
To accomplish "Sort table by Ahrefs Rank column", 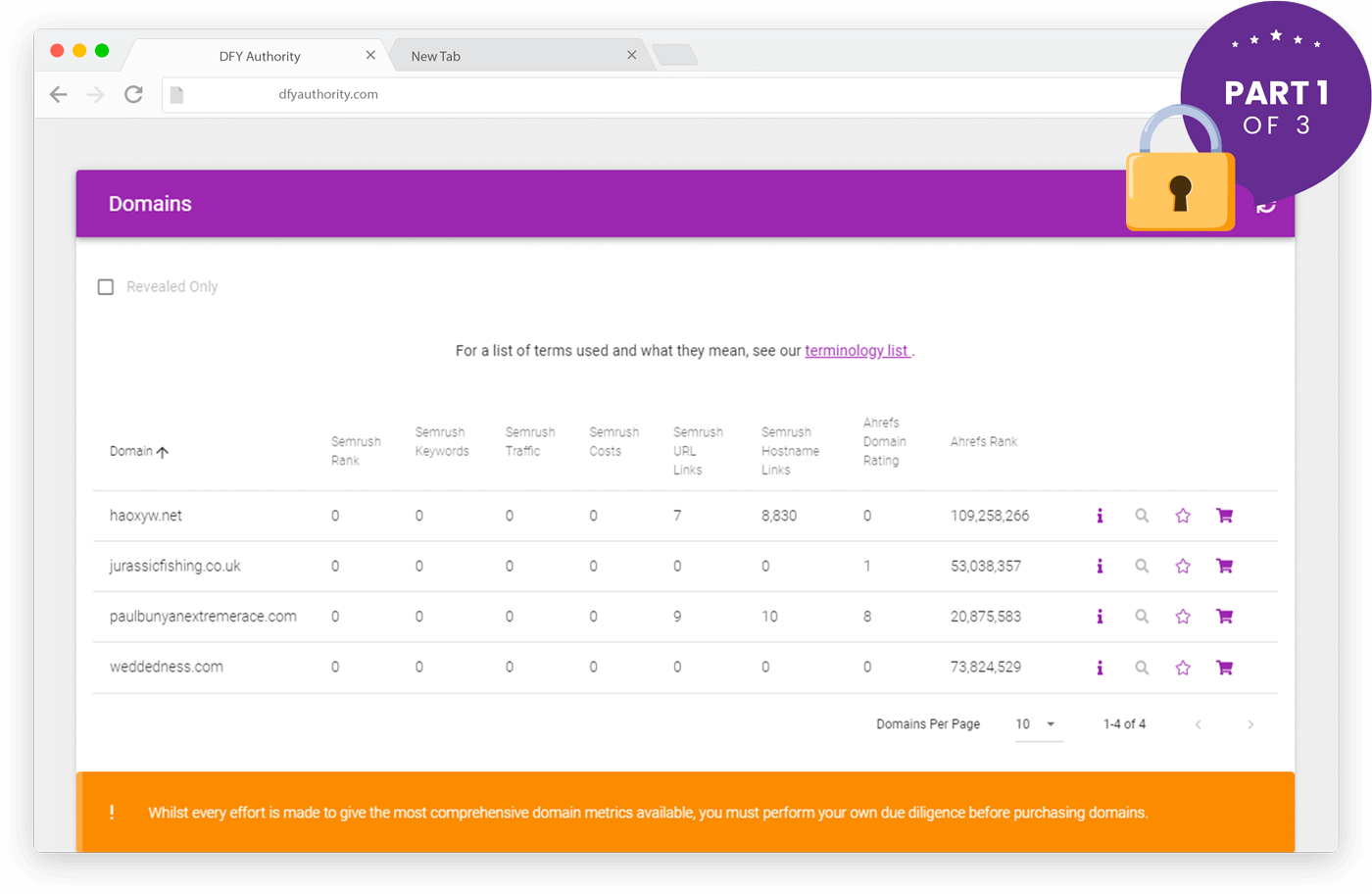I will coord(983,442).
